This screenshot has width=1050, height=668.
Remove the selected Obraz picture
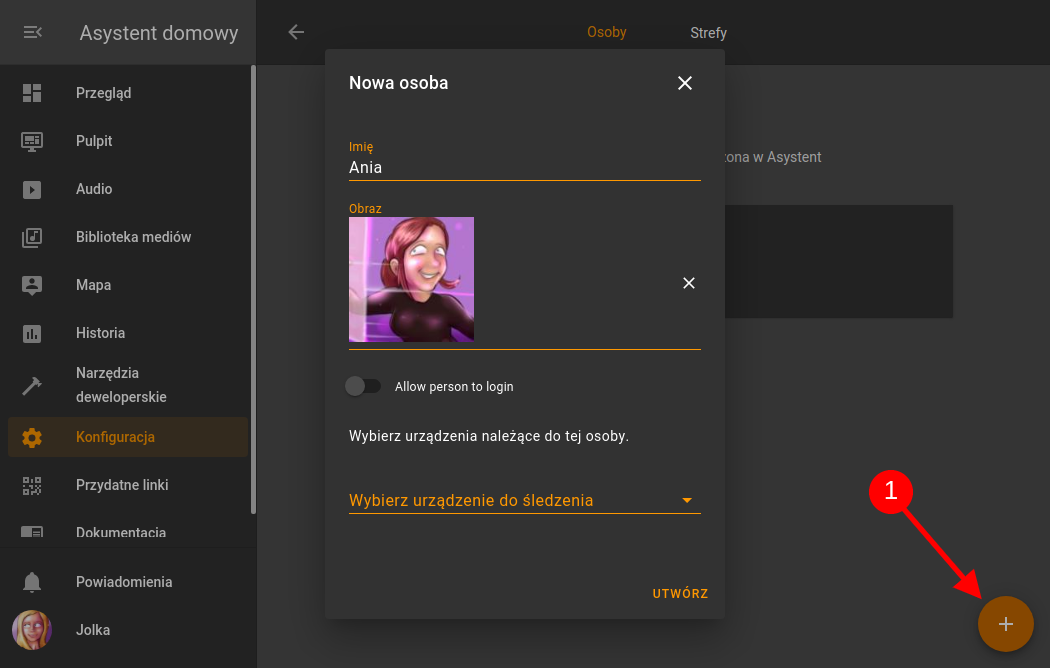coord(688,283)
